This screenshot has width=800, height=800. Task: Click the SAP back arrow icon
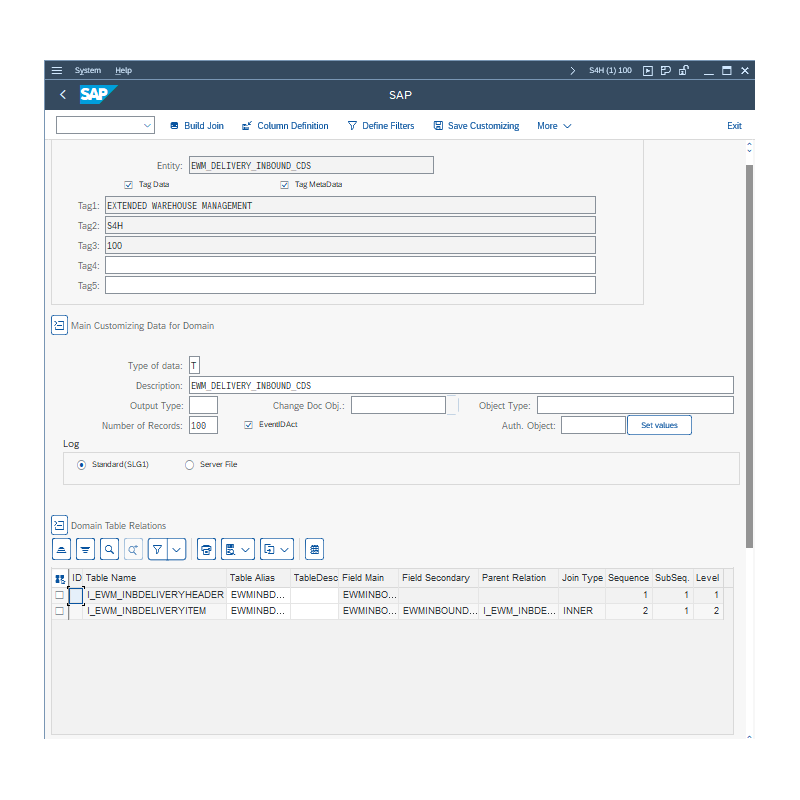(63, 95)
